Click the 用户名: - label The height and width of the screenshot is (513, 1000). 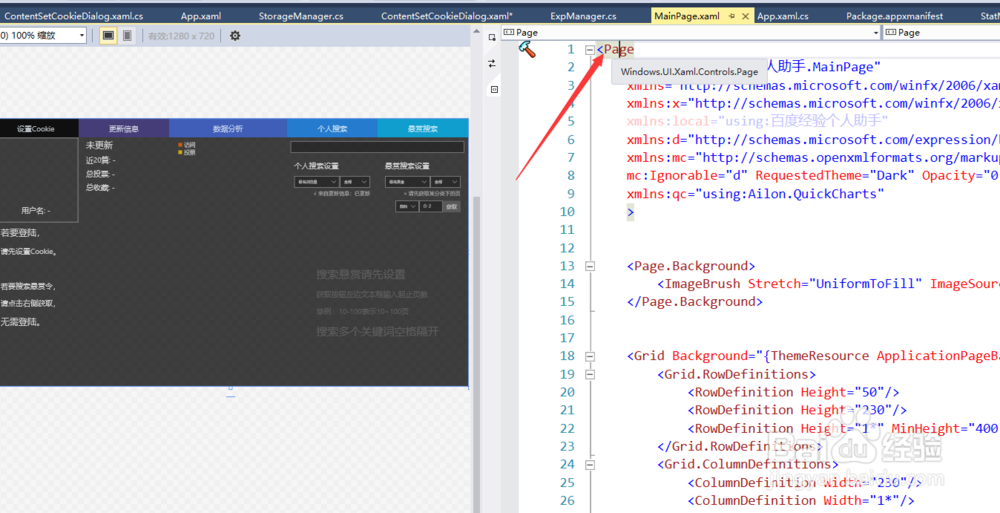click(36, 211)
